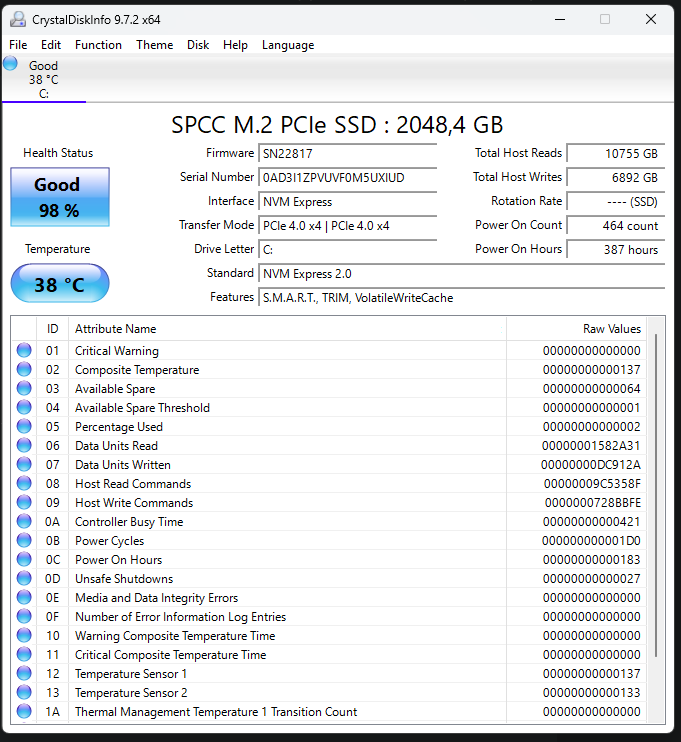Click the blue status orb for Critical Warning
Screen dimensions: 681x742
click(24, 351)
